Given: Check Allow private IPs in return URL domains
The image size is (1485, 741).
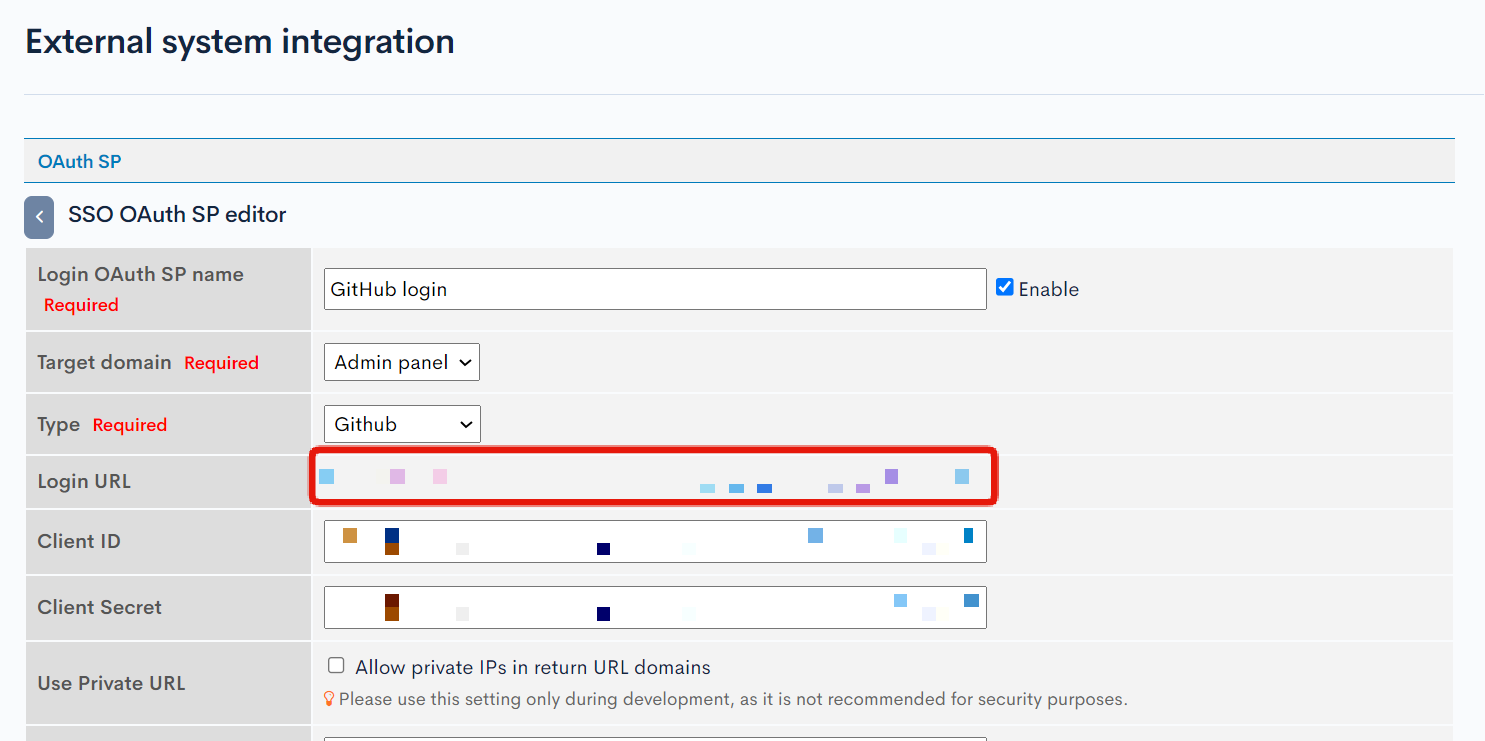Looking at the screenshot, I should [x=336, y=666].
